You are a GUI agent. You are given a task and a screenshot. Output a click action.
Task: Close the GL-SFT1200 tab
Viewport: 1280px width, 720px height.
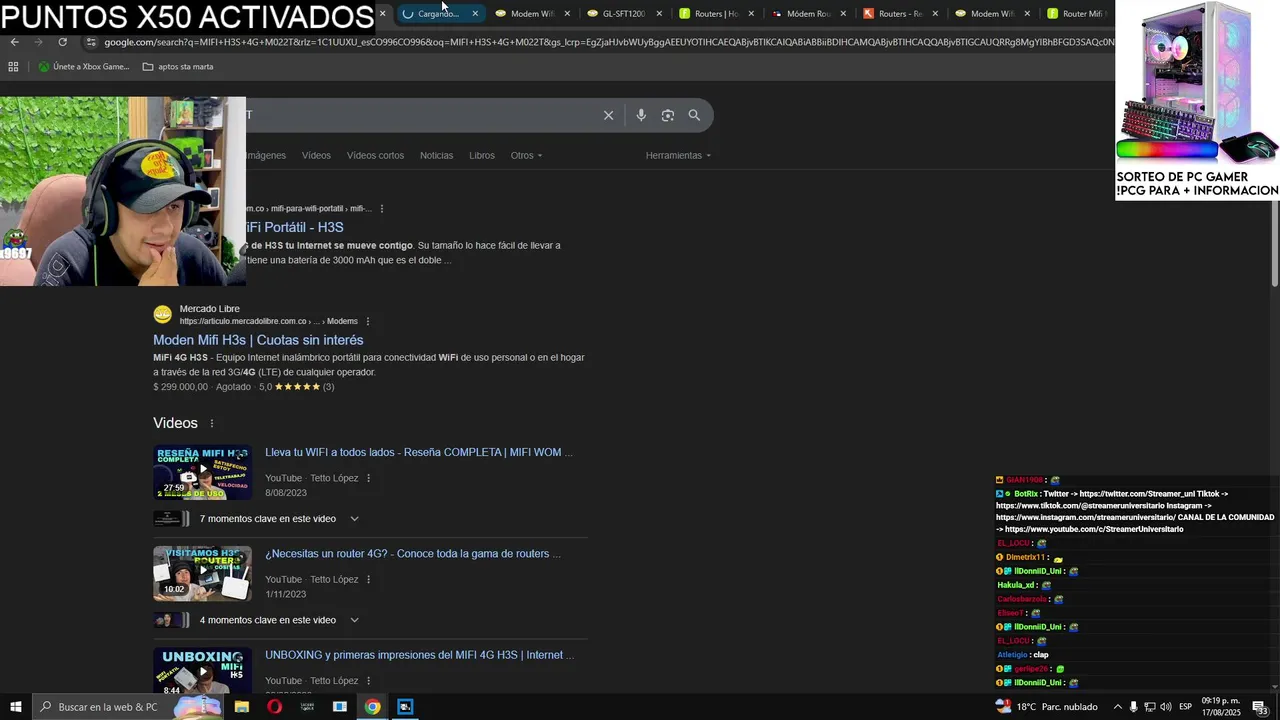(659, 14)
